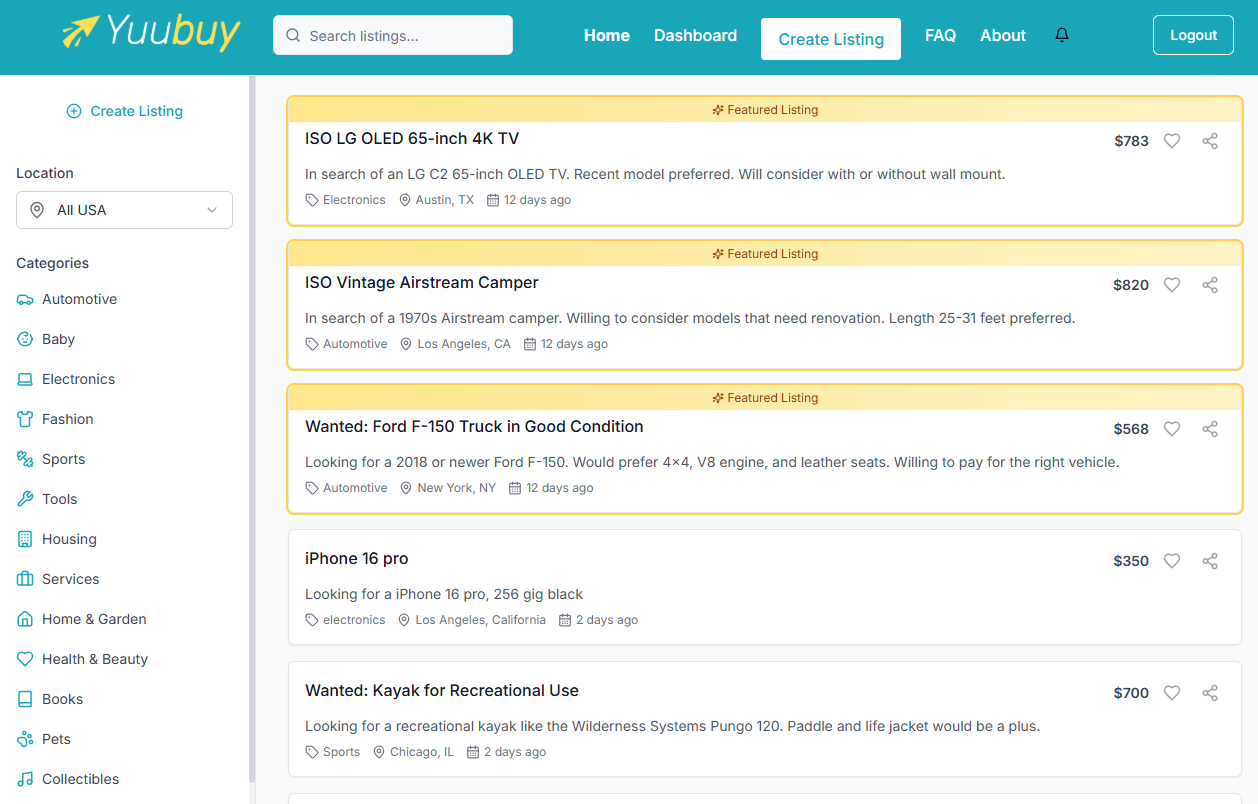Click the Health & Beauty heart icon
The width and height of the screenshot is (1258, 804).
(25, 659)
